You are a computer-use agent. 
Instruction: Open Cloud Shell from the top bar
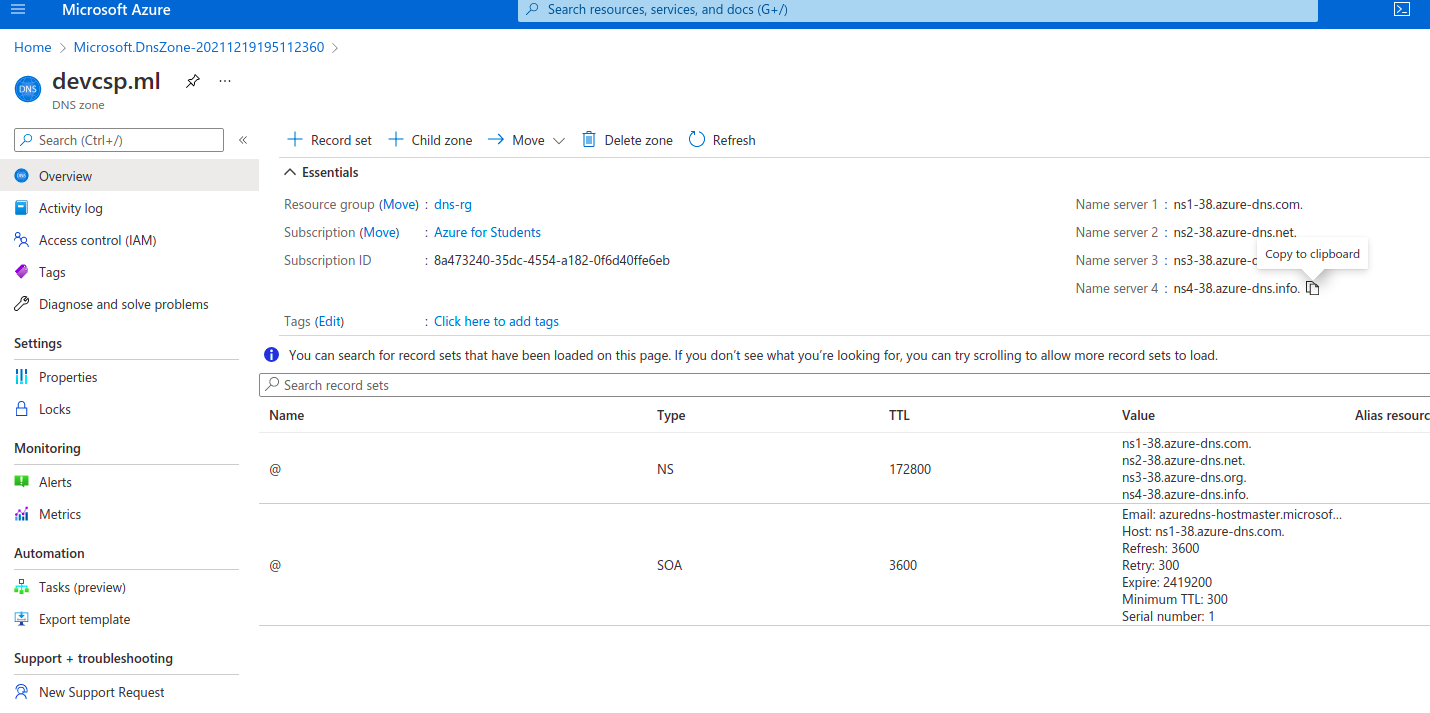coord(1402,10)
